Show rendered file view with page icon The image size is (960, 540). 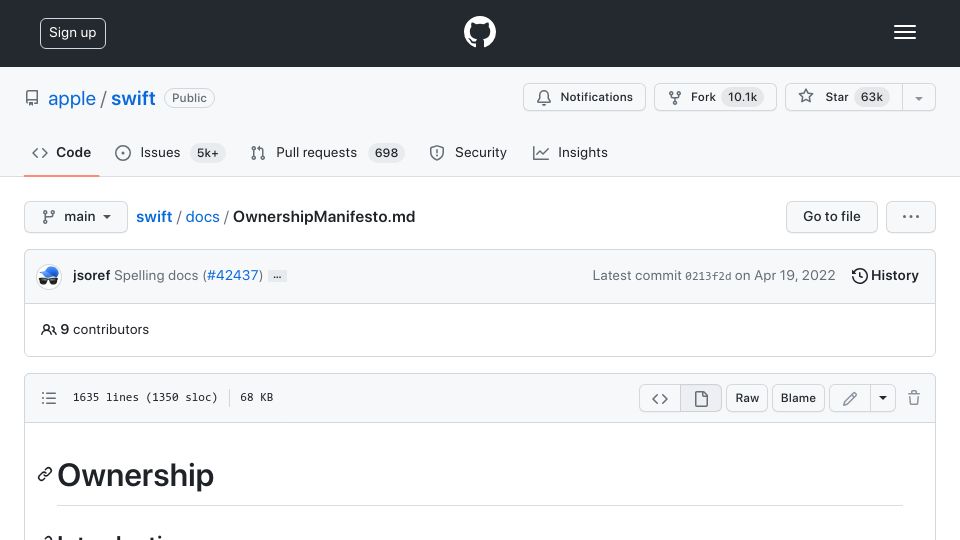[701, 398]
